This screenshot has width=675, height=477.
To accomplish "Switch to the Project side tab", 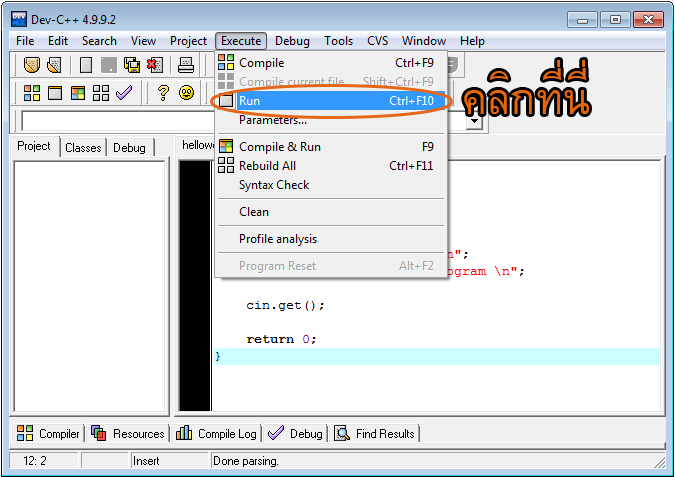I will click(x=34, y=146).
